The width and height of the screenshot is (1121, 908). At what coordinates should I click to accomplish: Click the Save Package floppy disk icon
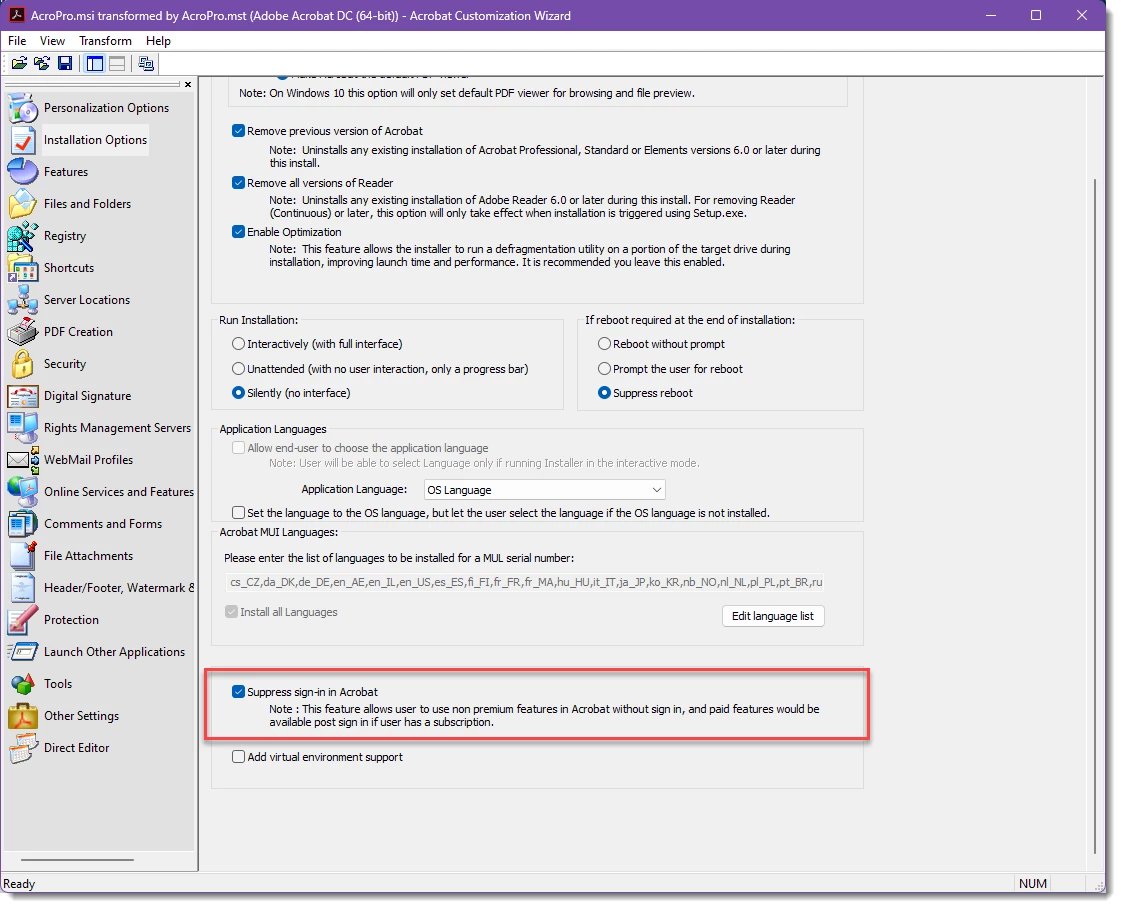[65, 64]
